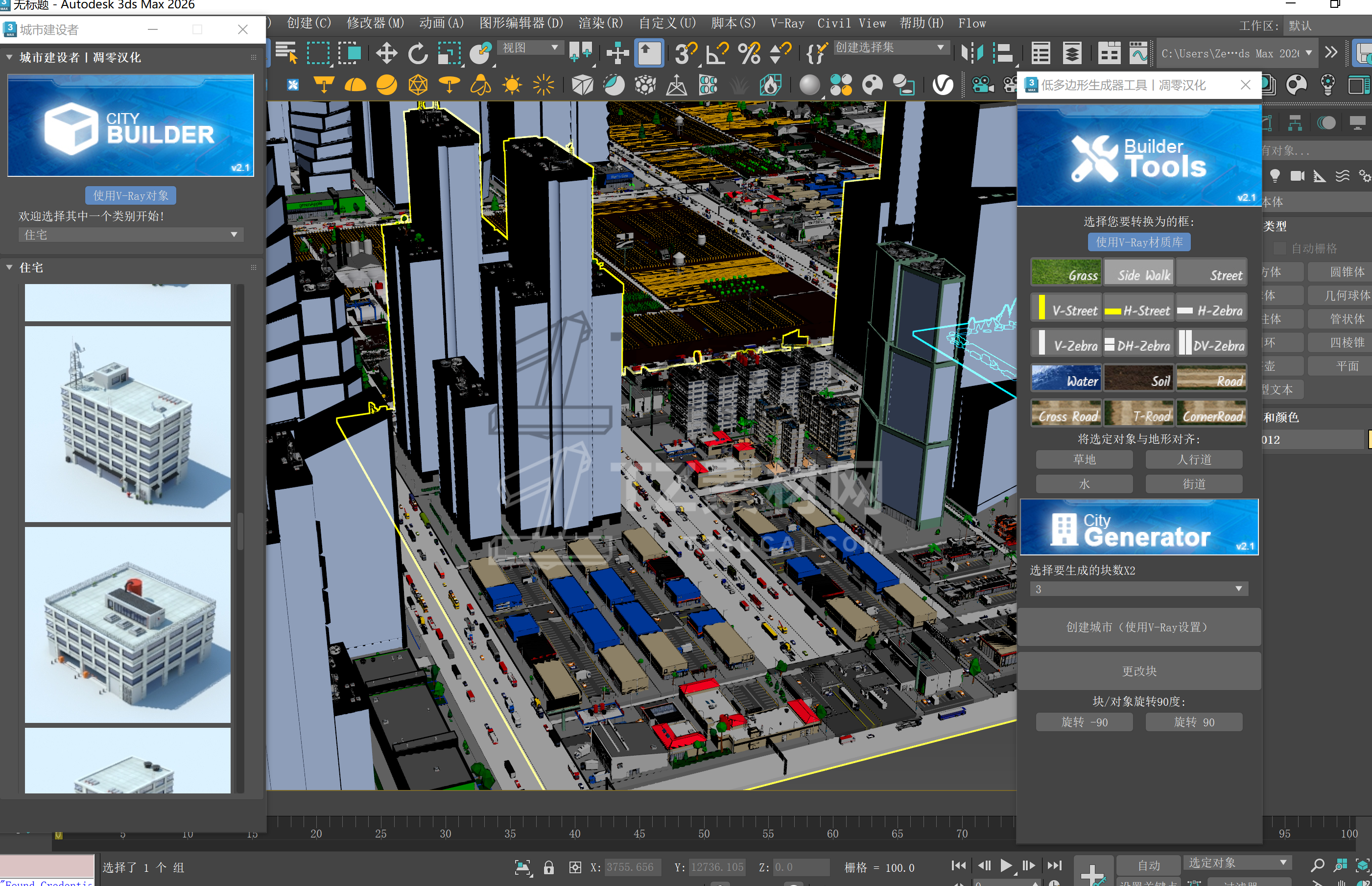Toggle the 使用V-Ray材质库 option

pyautogui.click(x=1138, y=242)
